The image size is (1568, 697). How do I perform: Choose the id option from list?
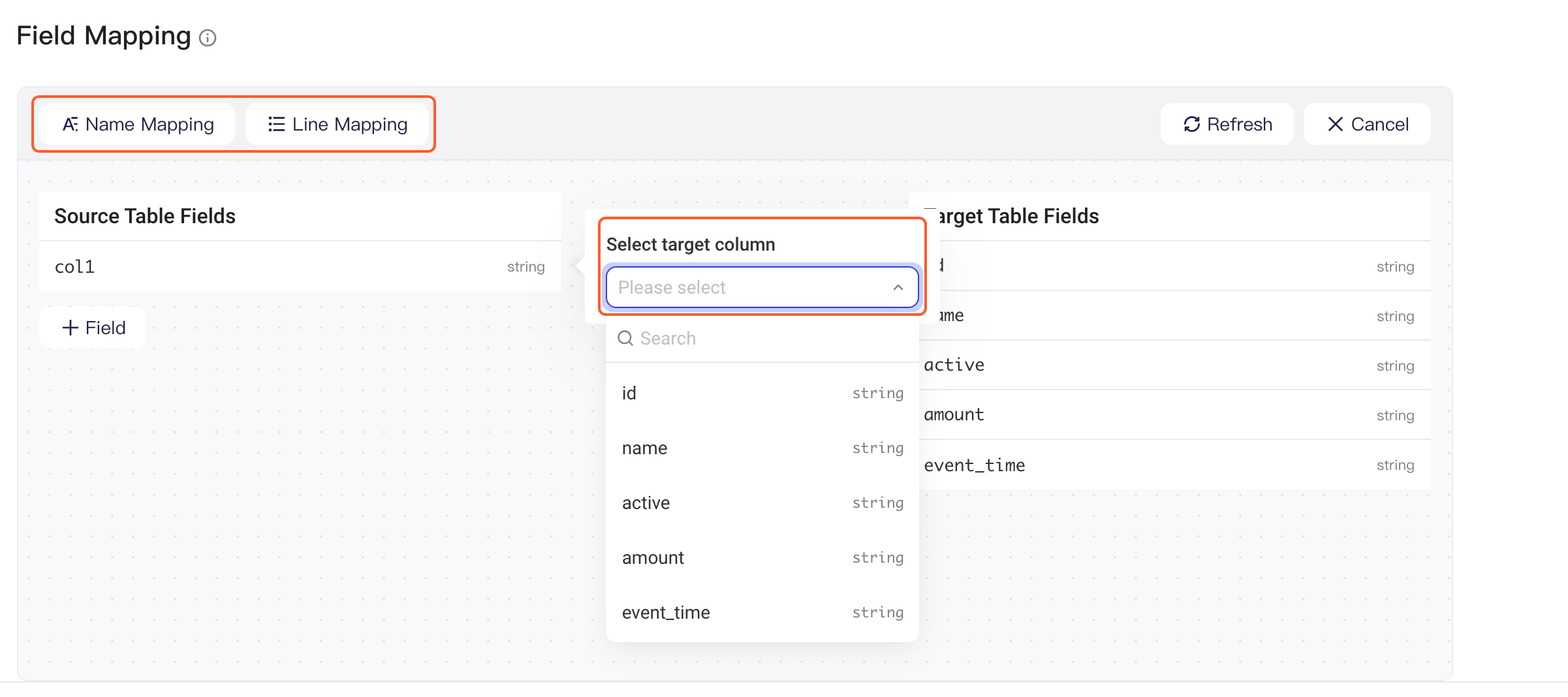coord(762,393)
